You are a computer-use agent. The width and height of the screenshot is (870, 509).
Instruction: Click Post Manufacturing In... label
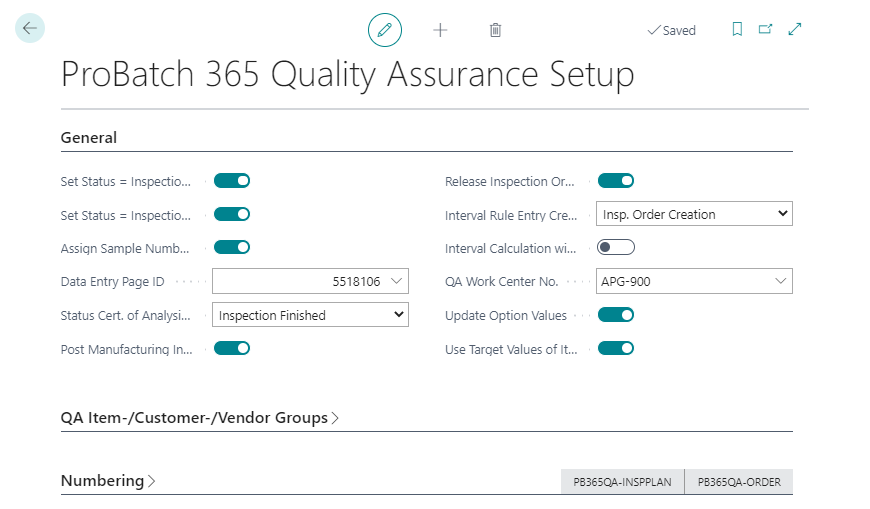[x=127, y=350]
